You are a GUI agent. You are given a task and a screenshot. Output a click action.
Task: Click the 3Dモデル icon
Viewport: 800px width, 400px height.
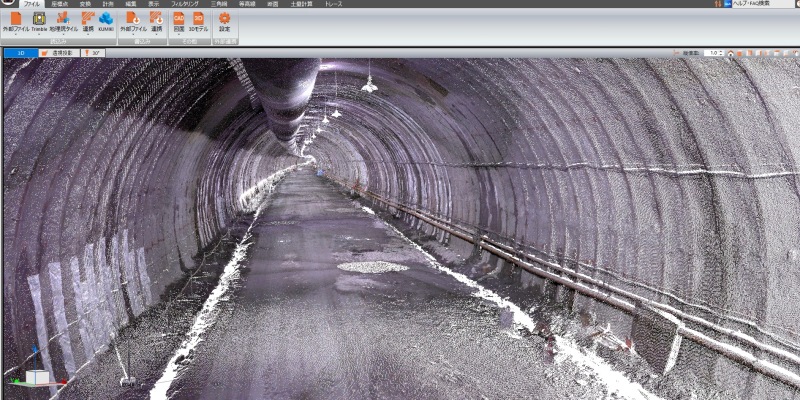pos(198,19)
